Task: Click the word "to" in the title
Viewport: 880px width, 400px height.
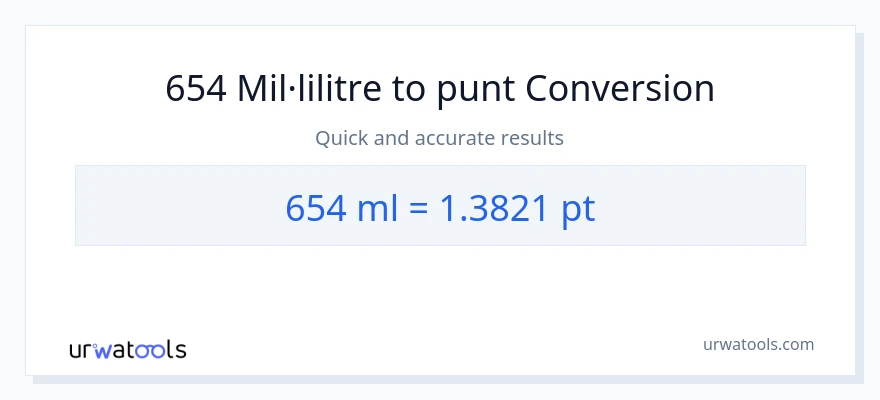Action: 408,89
